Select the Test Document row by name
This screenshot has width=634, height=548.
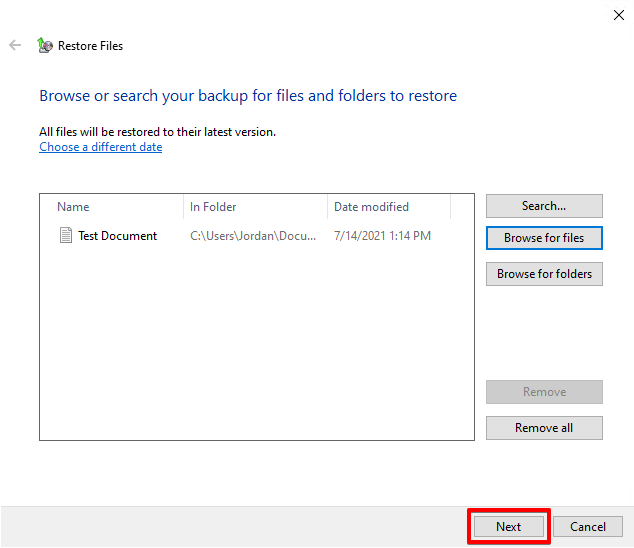pos(117,236)
